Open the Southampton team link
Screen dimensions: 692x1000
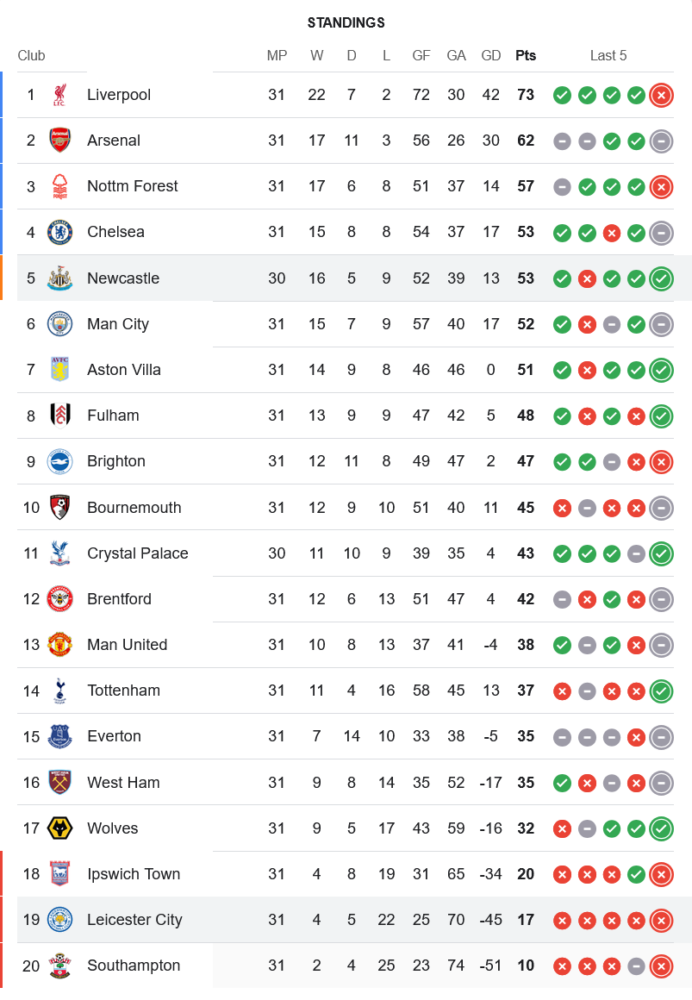pyautogui.click(x=133, y=966)
